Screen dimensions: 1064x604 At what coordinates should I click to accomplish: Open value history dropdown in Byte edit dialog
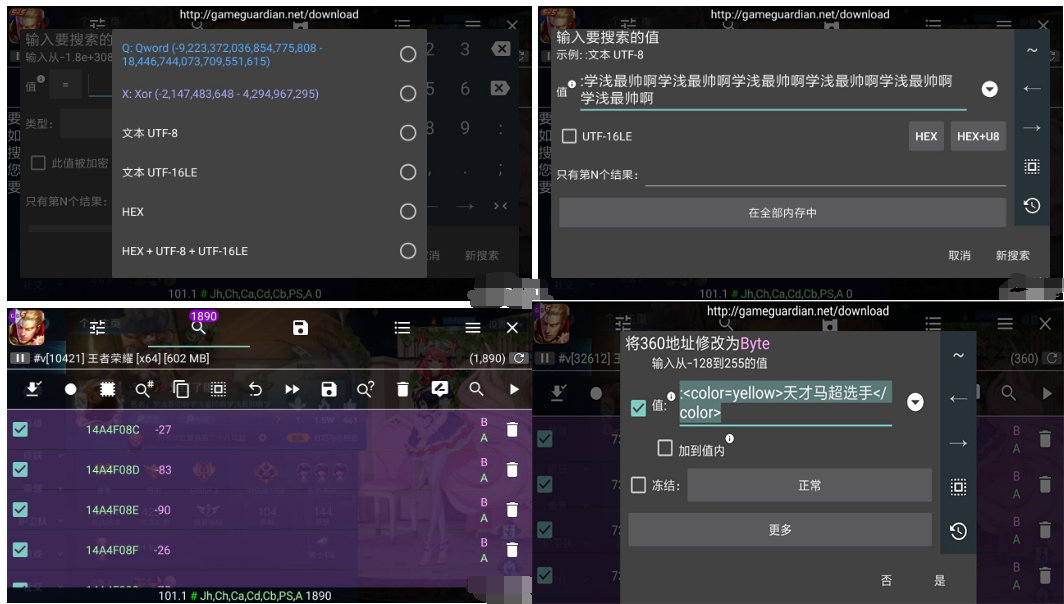(x=915, y=402)
